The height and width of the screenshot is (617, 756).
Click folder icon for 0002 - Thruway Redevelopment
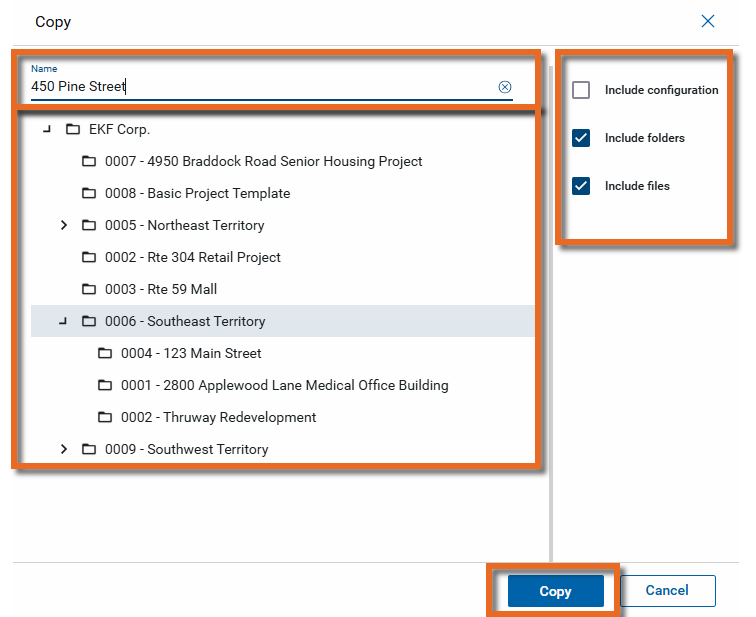pos(105,418)
